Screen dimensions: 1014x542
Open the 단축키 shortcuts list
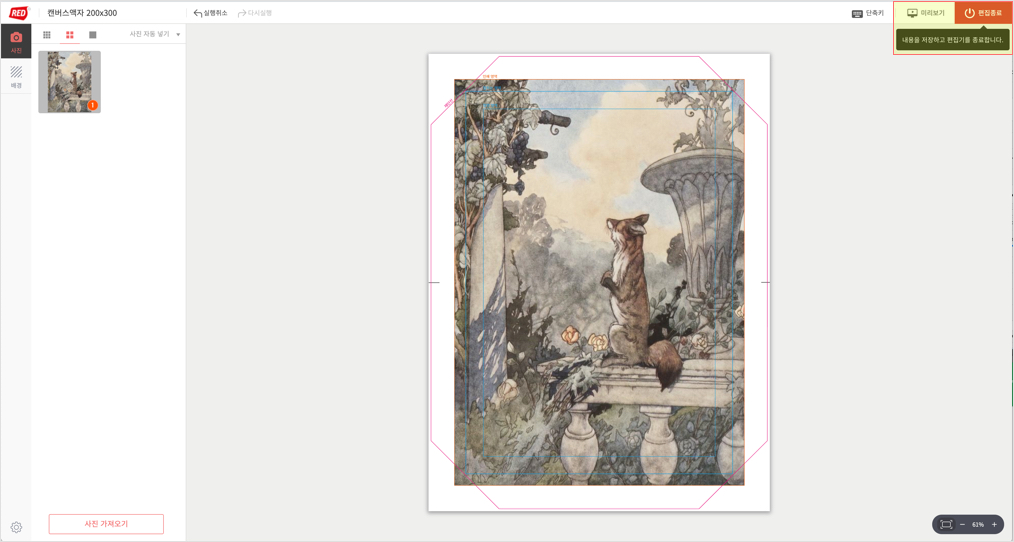click(x=867, y=13)
